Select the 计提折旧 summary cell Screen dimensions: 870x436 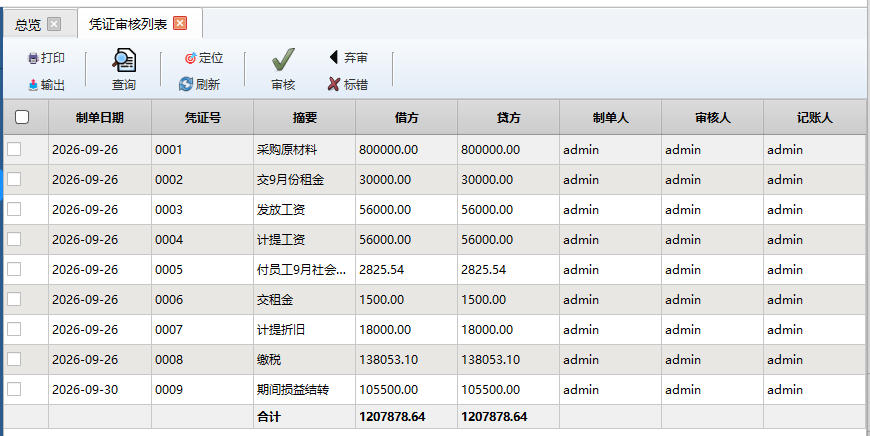coord(305,329)
